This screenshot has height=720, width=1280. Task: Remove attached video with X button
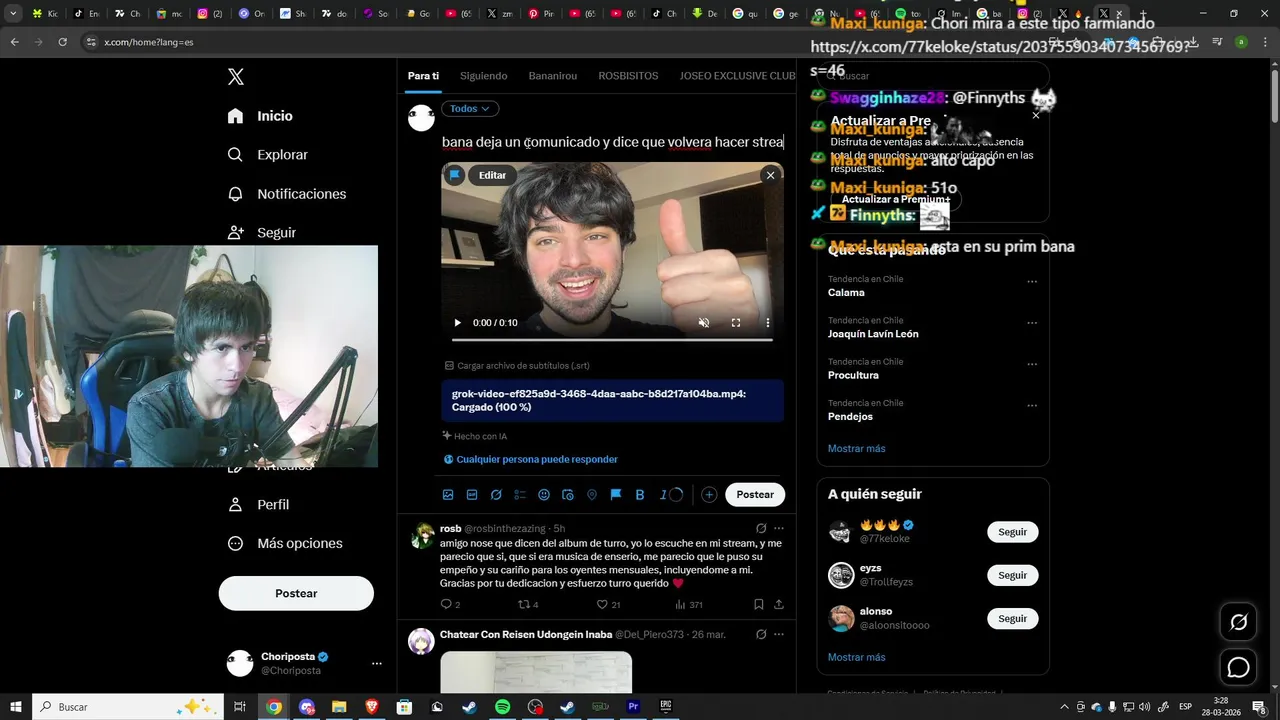click(770, 175)
